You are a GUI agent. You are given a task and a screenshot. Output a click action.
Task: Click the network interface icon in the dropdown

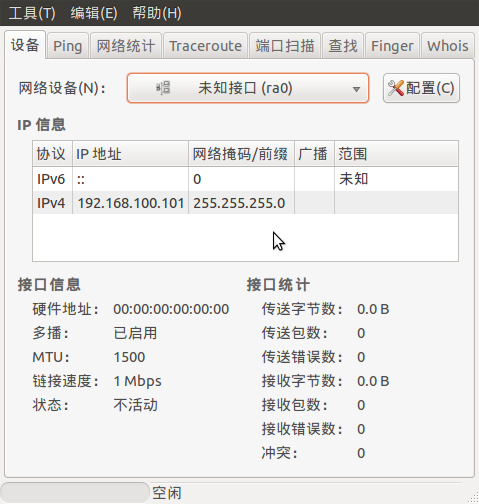pyautogui.click(x=163, y=88)
